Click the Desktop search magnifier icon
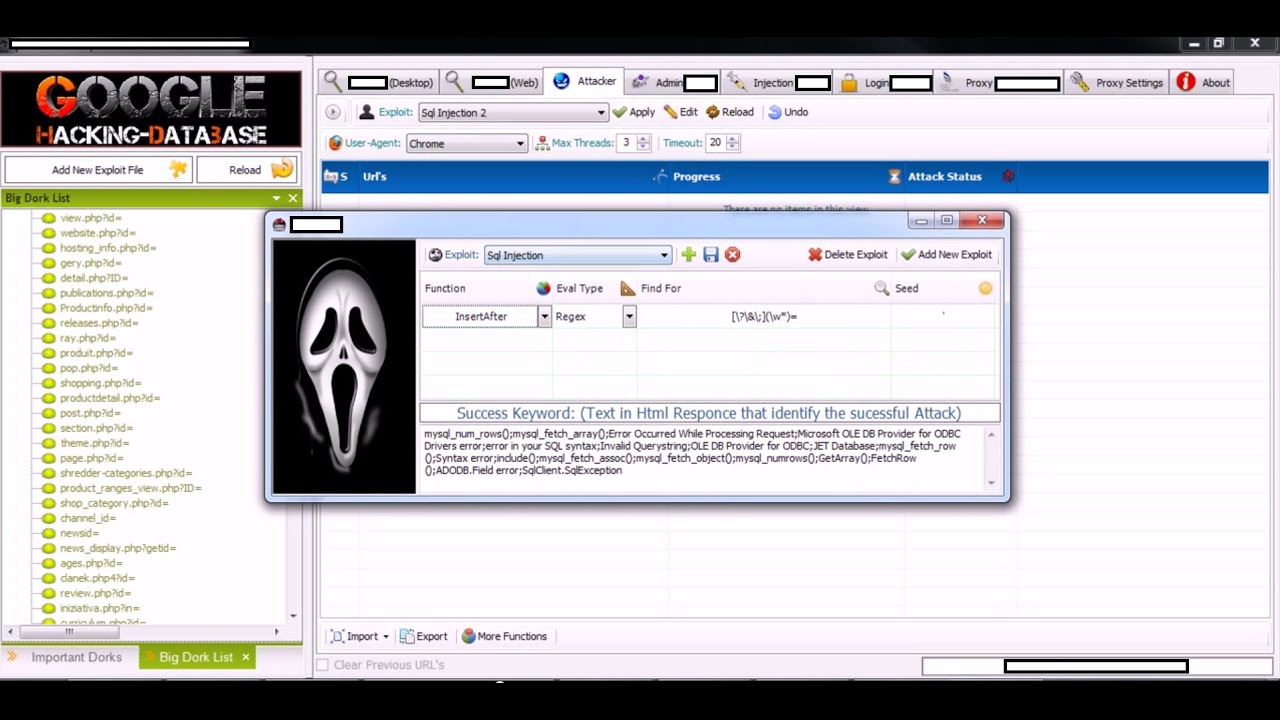 [x=332, y=82]
